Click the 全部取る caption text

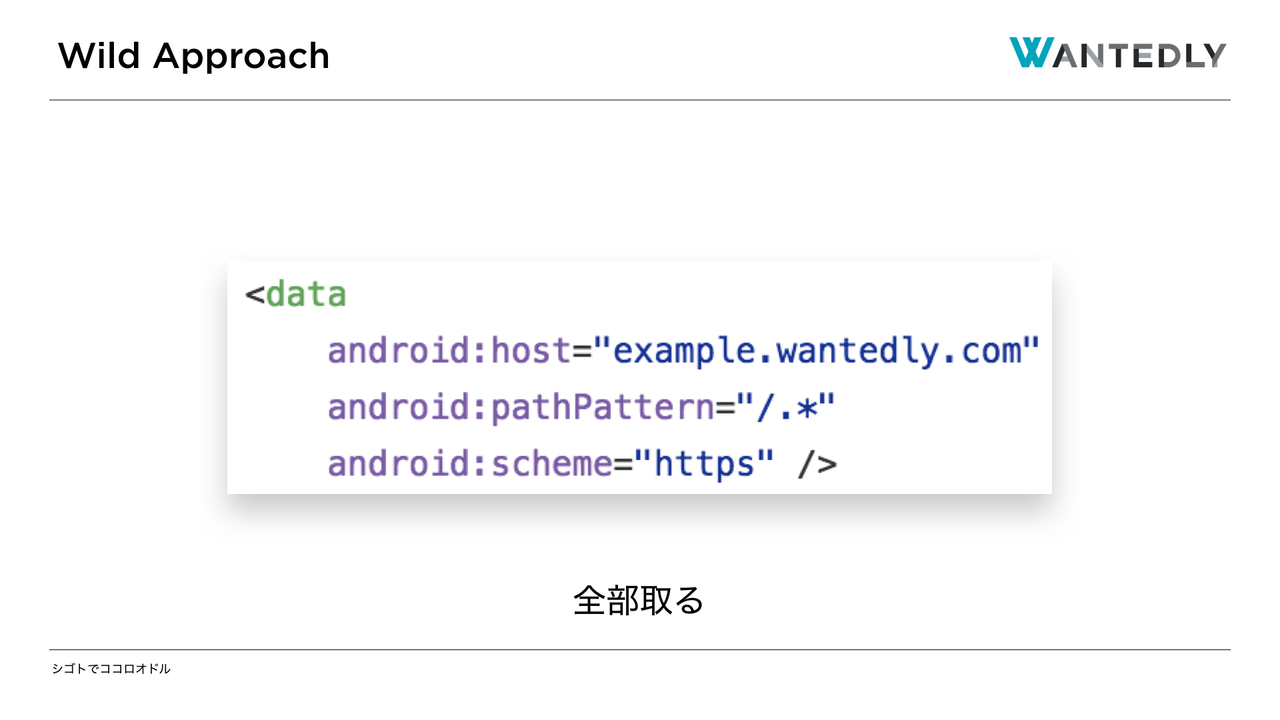tap(639, 600)
